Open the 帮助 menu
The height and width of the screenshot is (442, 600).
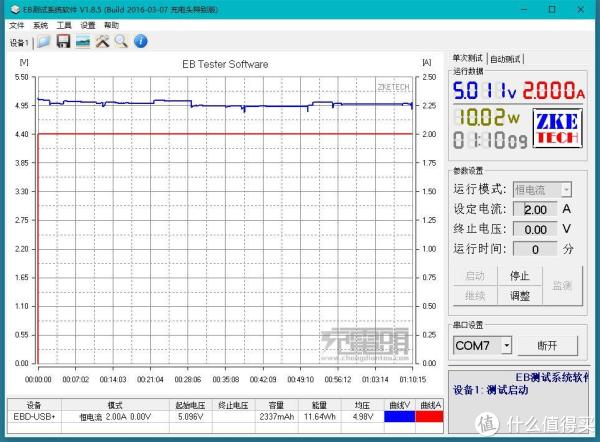111,25
